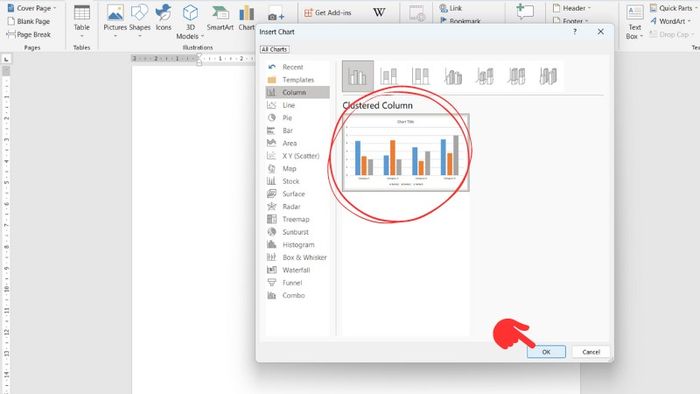Click the dialog help question mark
This screenshot has width=700, height=394.
coord(575,32)
